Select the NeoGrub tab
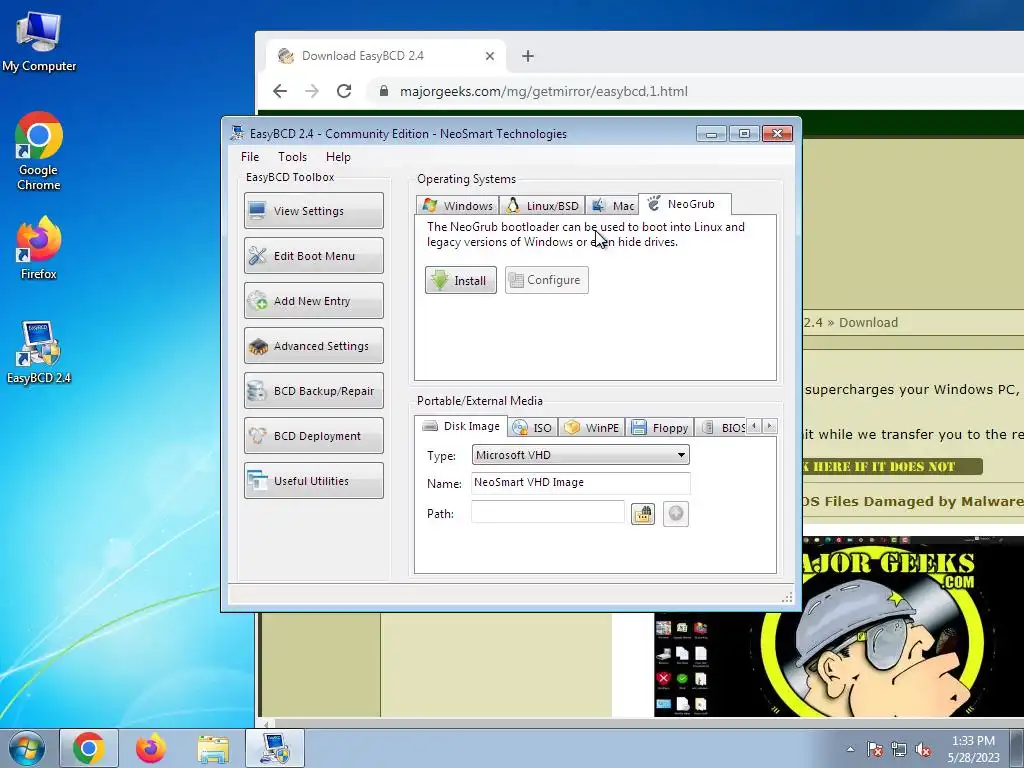This screenshot has width=1024, height=768. (x=684, y=204)
